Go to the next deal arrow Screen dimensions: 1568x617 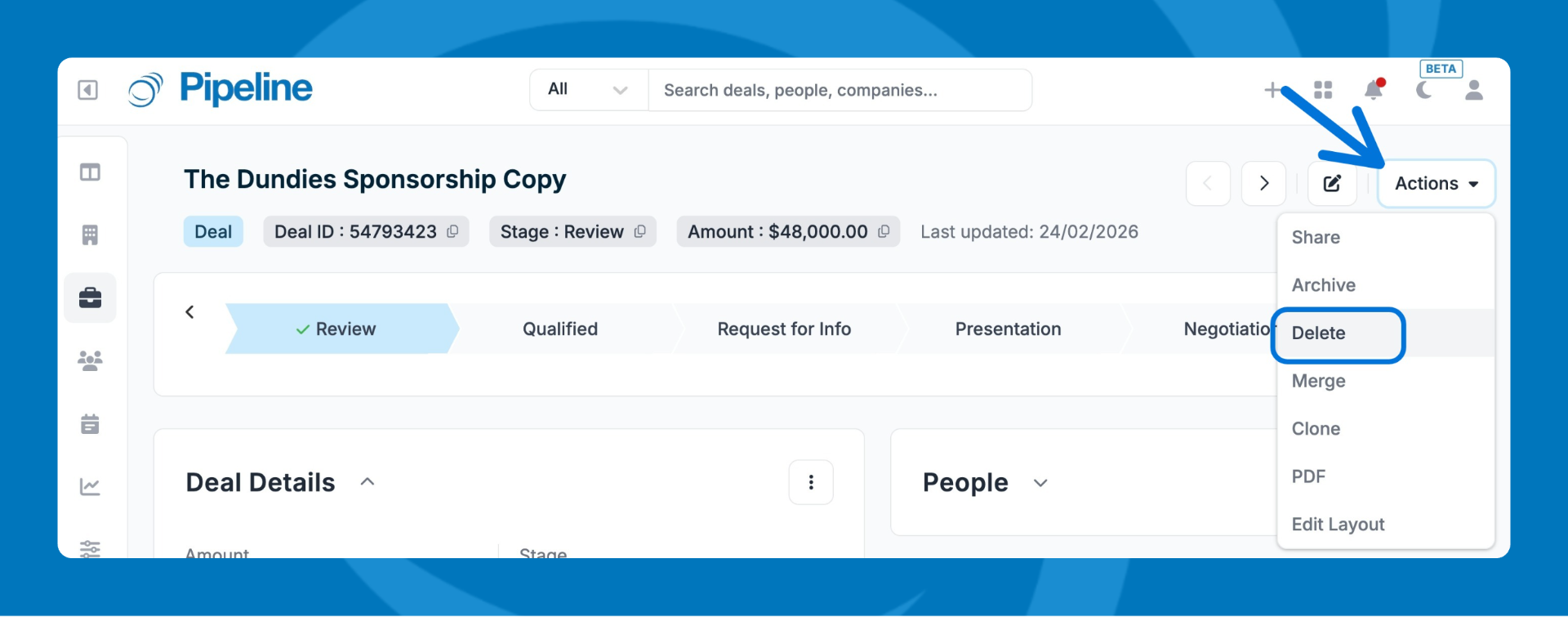1263,184
